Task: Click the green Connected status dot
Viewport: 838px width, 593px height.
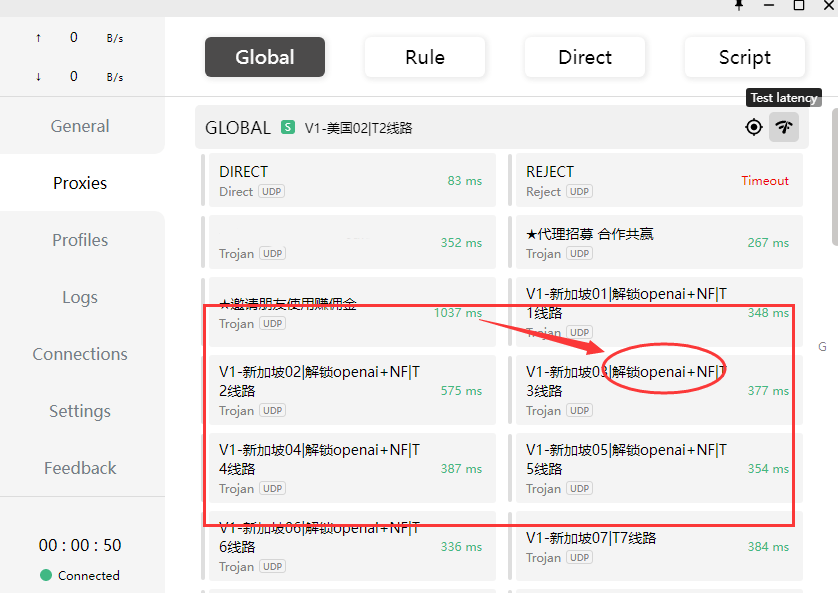Action: coord(46,575)
